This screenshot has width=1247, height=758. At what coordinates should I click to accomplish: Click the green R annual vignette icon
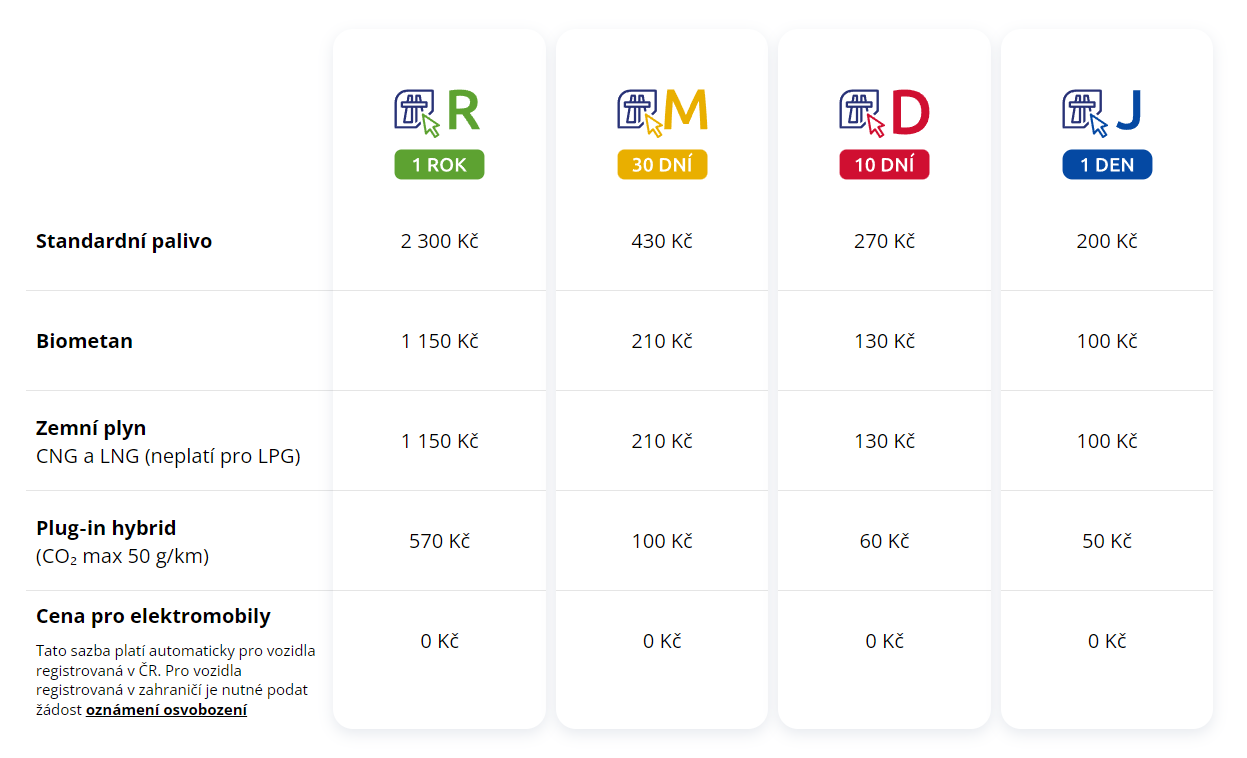click(438, 111)
